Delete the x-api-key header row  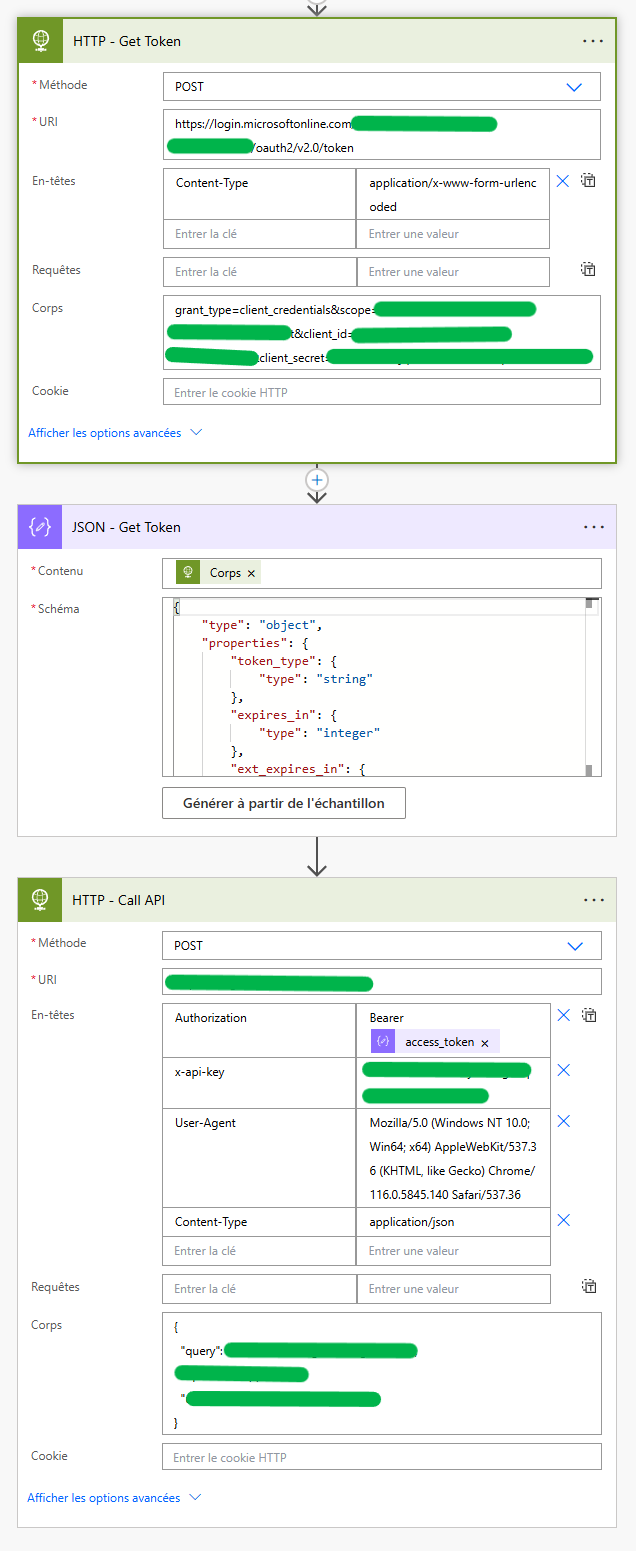point(562,1068)
